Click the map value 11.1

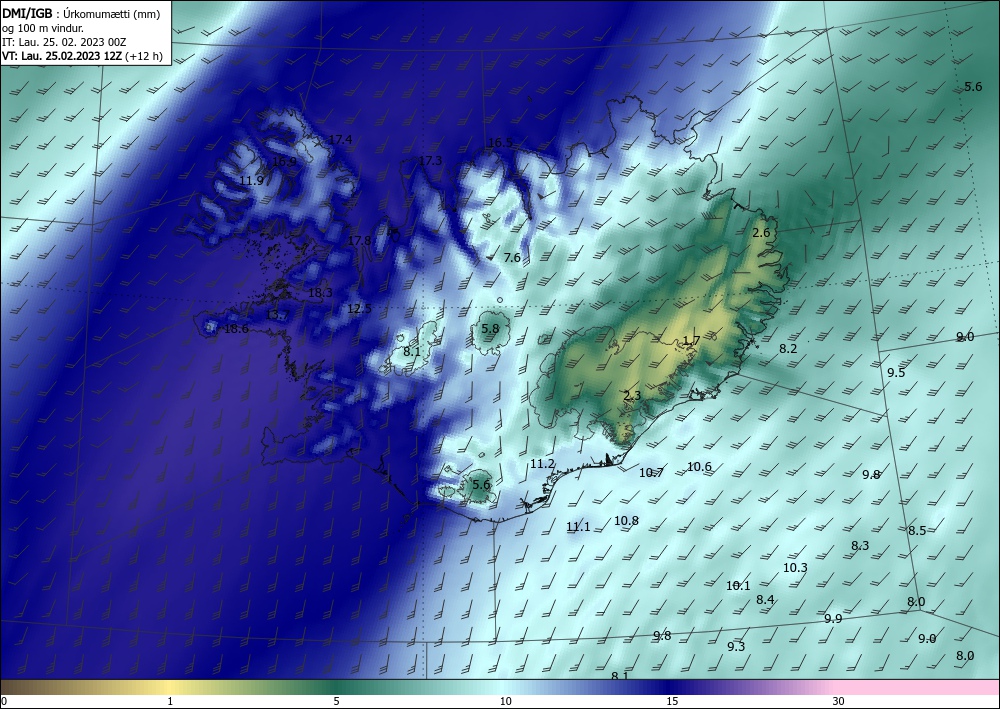[x=578, y=527]
